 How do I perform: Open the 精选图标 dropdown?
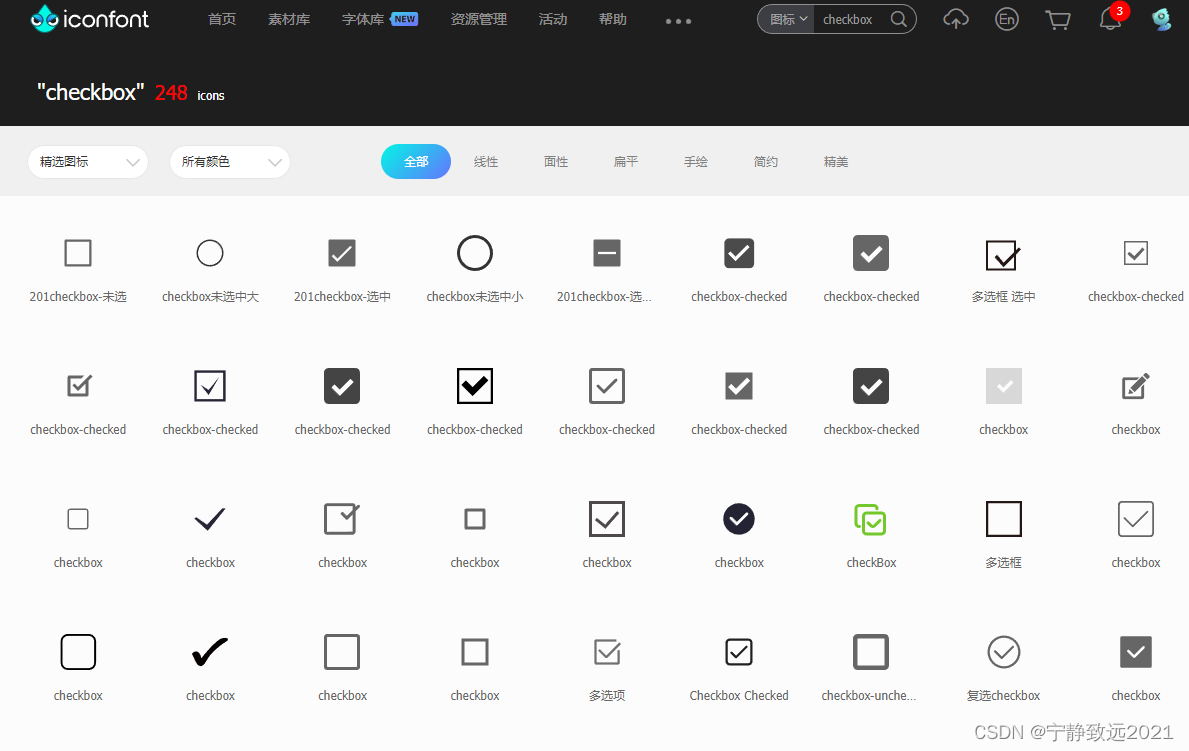pyautogui.click(x=88, y=161)
